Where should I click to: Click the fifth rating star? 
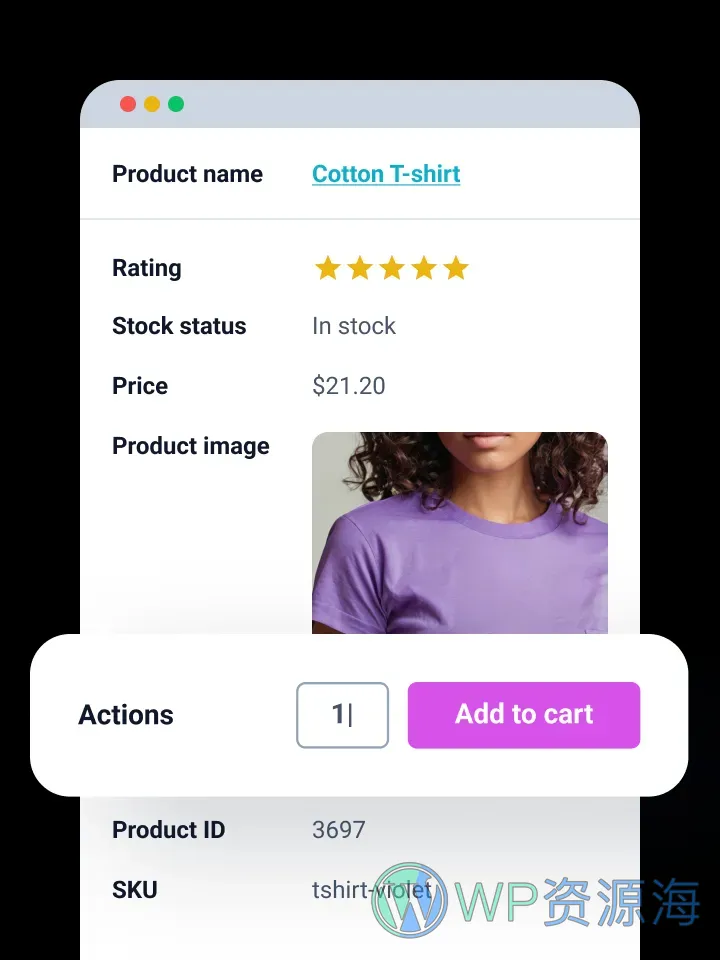tap(456, 268)
